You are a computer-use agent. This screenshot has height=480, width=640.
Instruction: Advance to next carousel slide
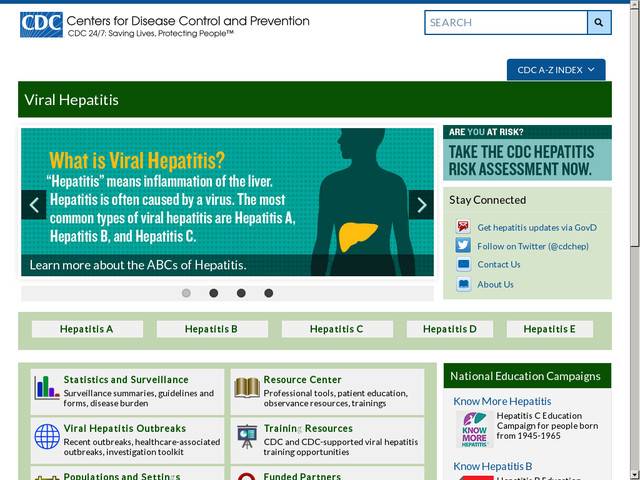click(x=421, y=205)
